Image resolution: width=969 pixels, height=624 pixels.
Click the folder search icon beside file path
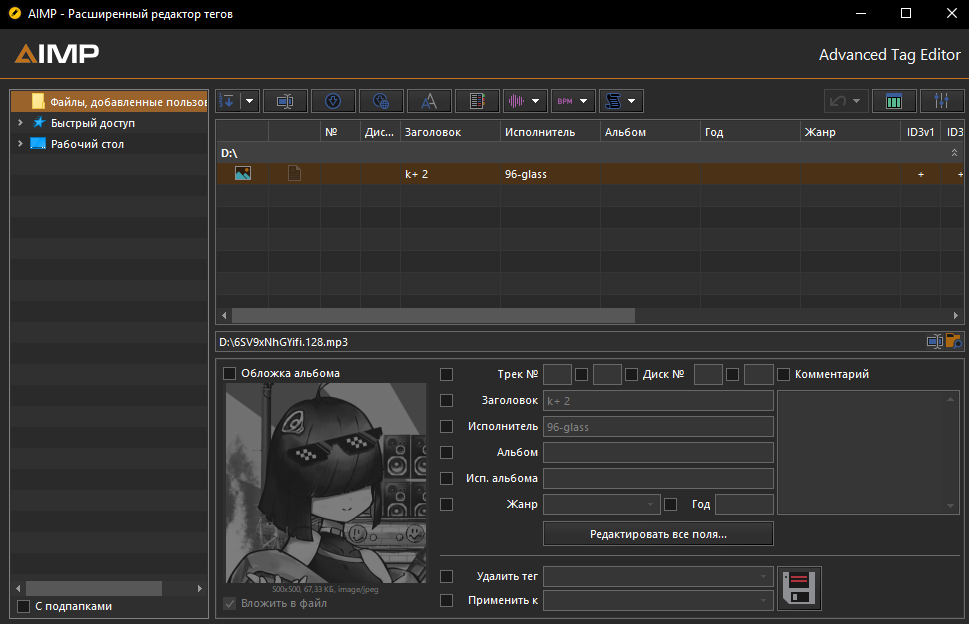tap(954, 342)
